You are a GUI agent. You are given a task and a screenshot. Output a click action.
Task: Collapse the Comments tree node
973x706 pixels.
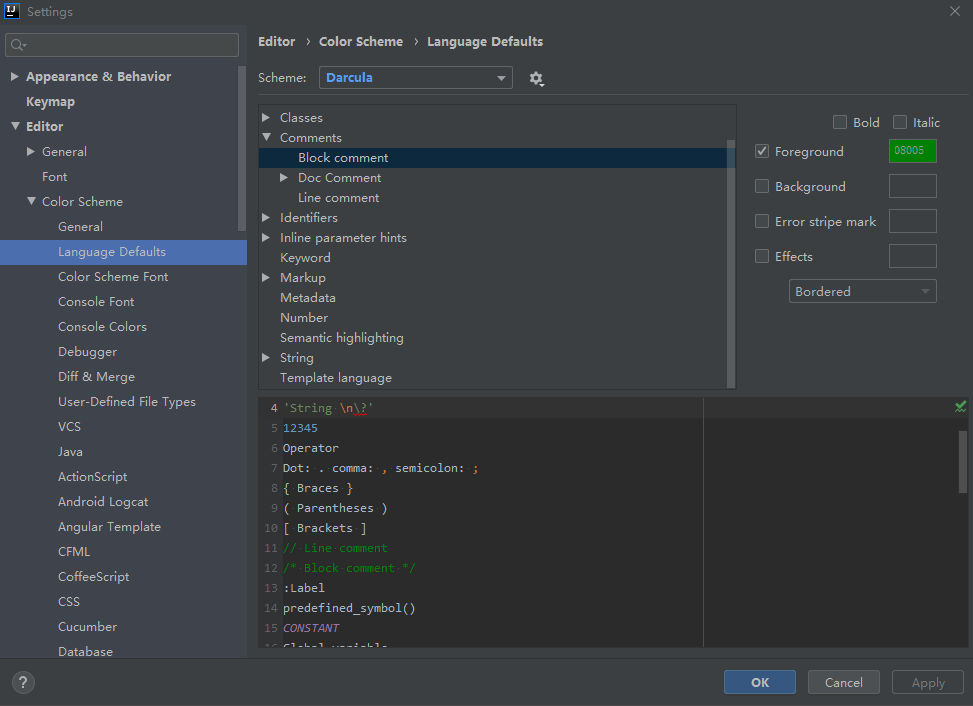[x=267, y=137]
